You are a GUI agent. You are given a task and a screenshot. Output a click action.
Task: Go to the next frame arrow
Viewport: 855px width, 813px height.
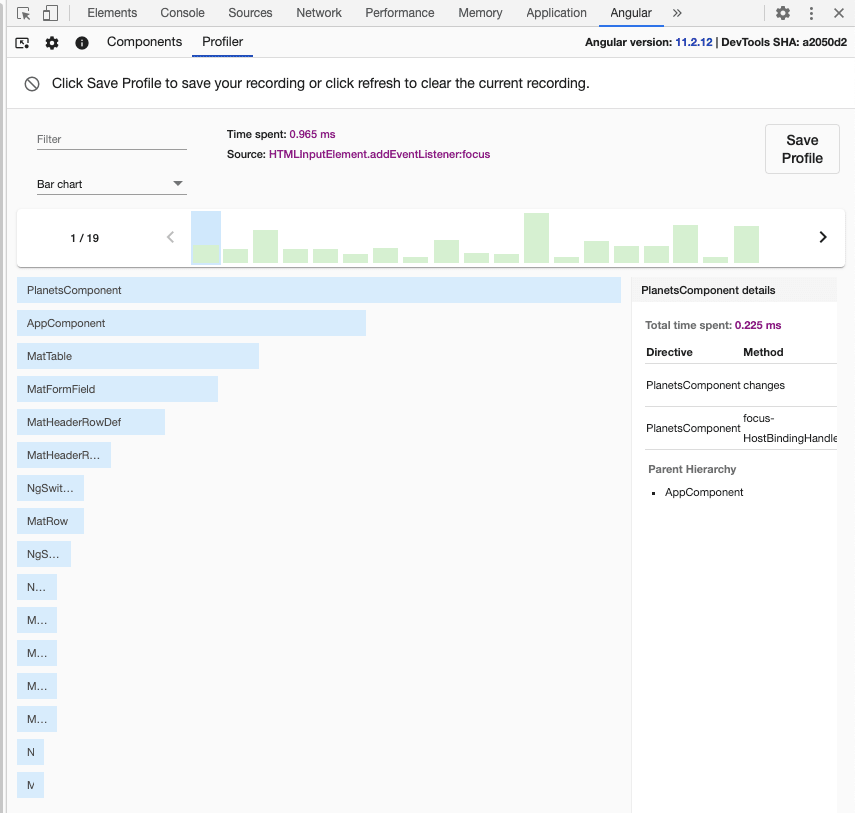[823, 237]
